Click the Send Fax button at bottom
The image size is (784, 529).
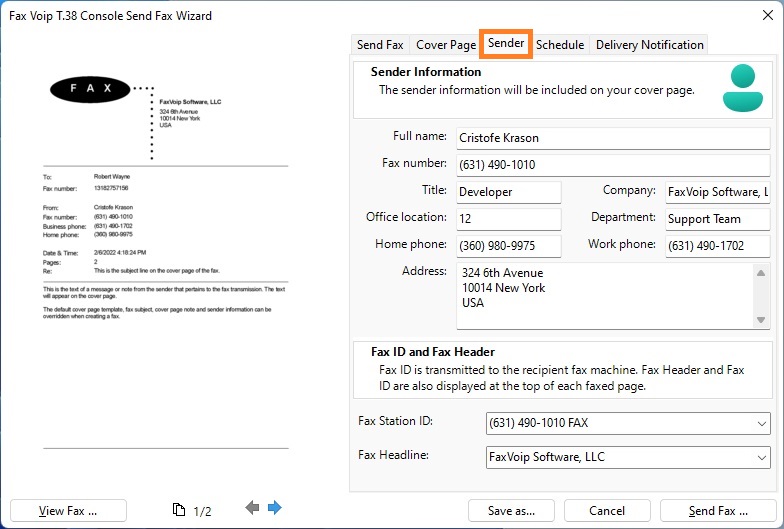click(x=718, y=510)
